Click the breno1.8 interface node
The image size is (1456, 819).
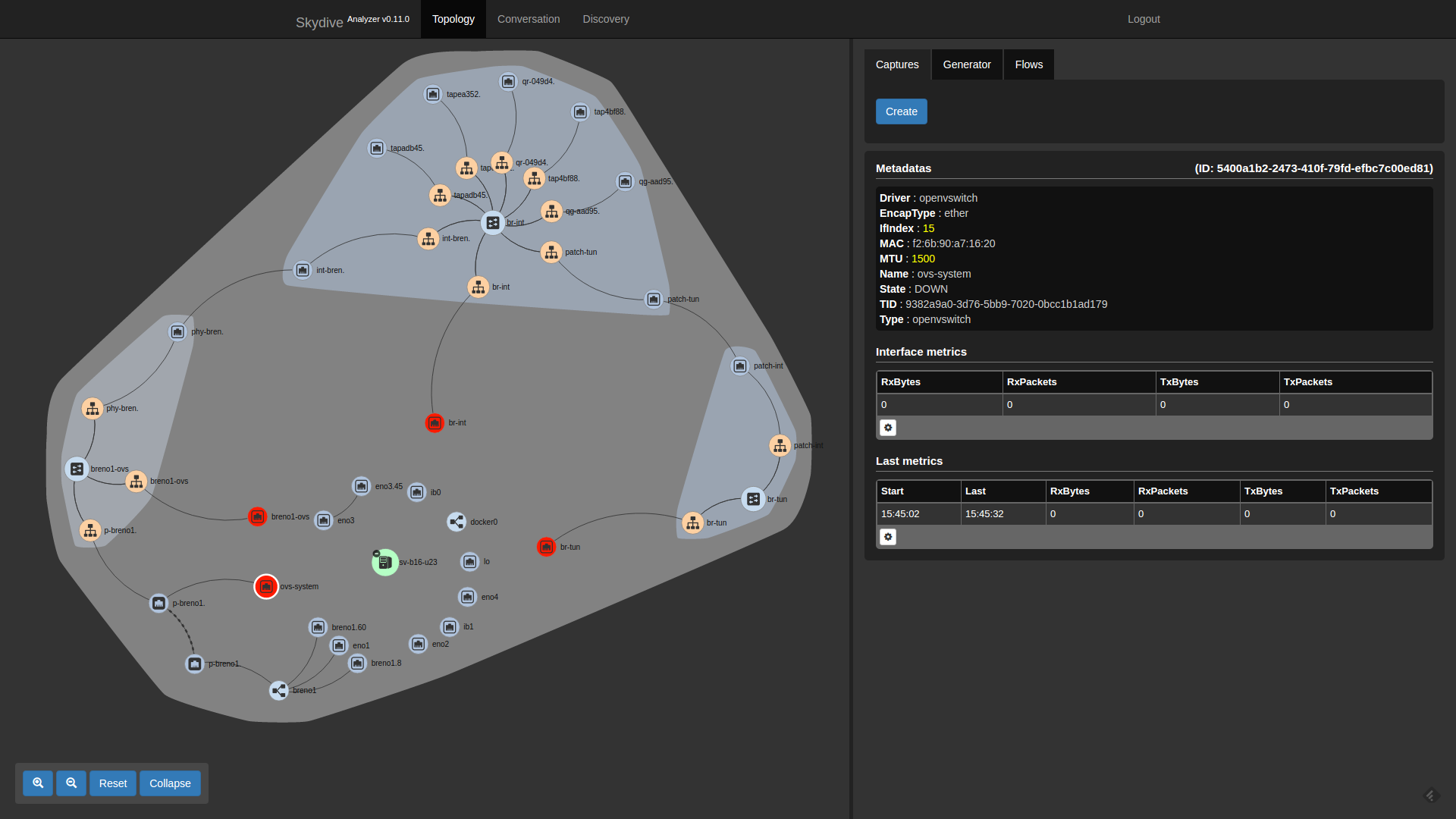click(x=358, y=664)
